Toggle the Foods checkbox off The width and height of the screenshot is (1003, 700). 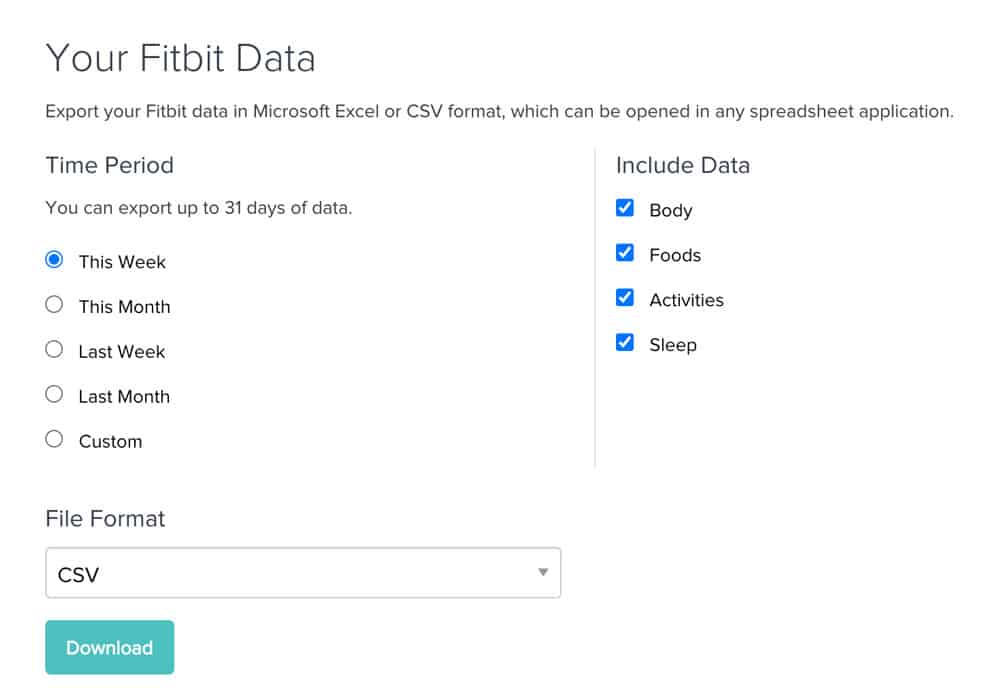[x=625, y=253]
